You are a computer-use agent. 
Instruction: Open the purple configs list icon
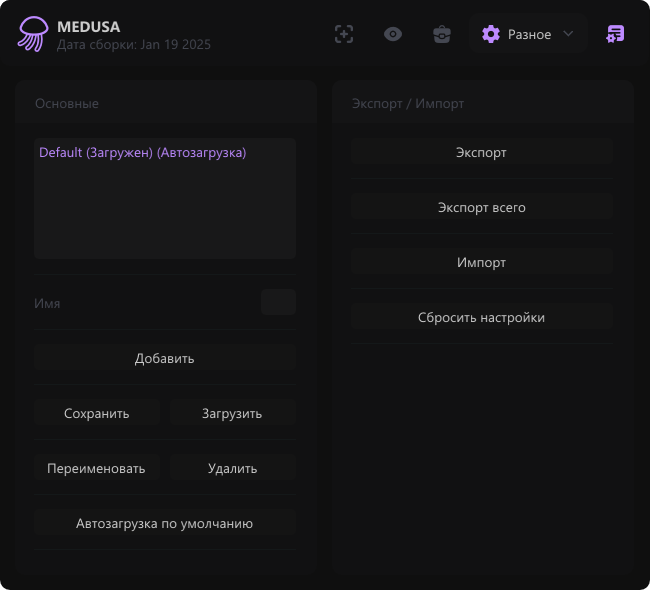(616, 34)
